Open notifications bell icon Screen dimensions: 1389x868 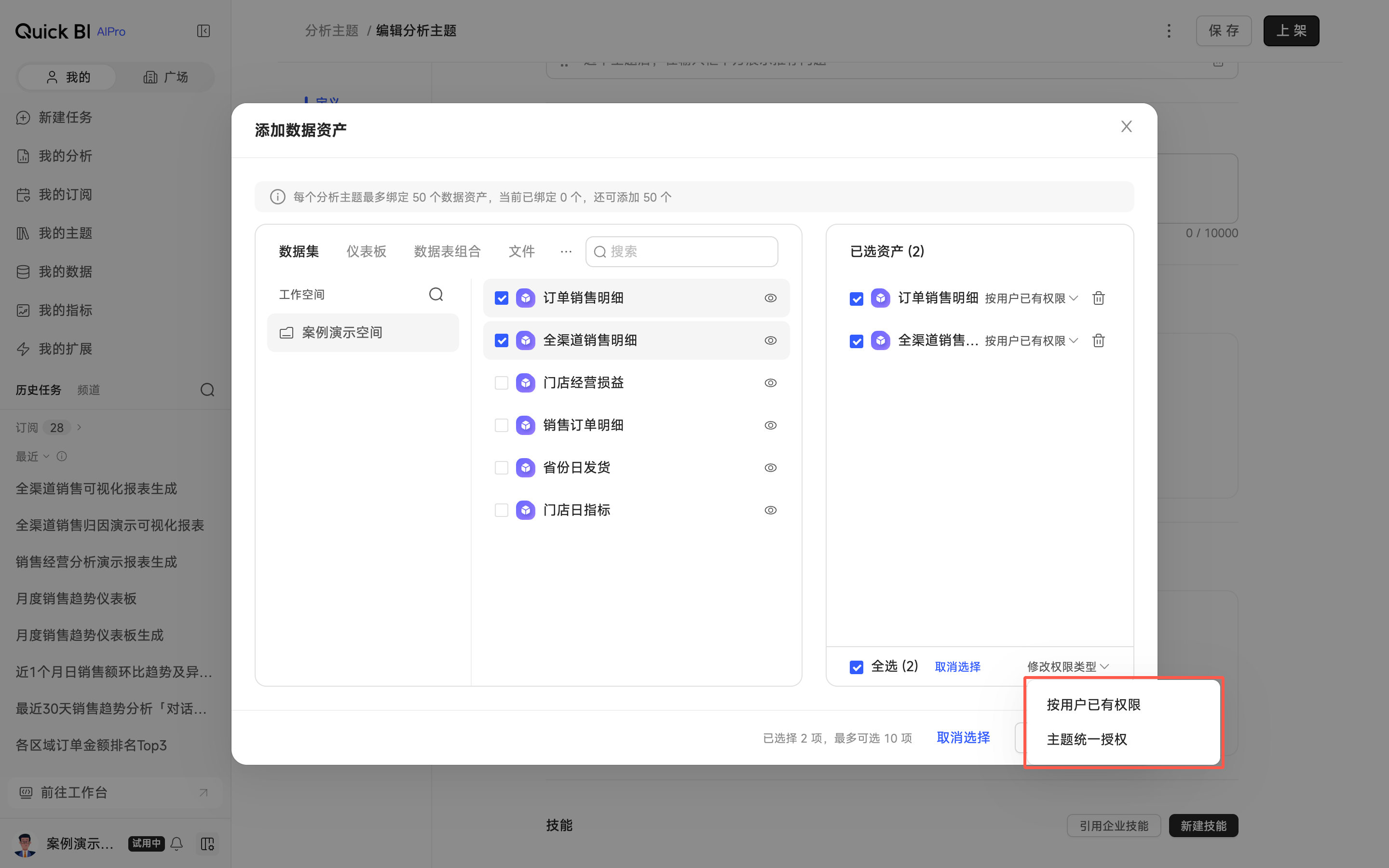[x=177, y=843]
